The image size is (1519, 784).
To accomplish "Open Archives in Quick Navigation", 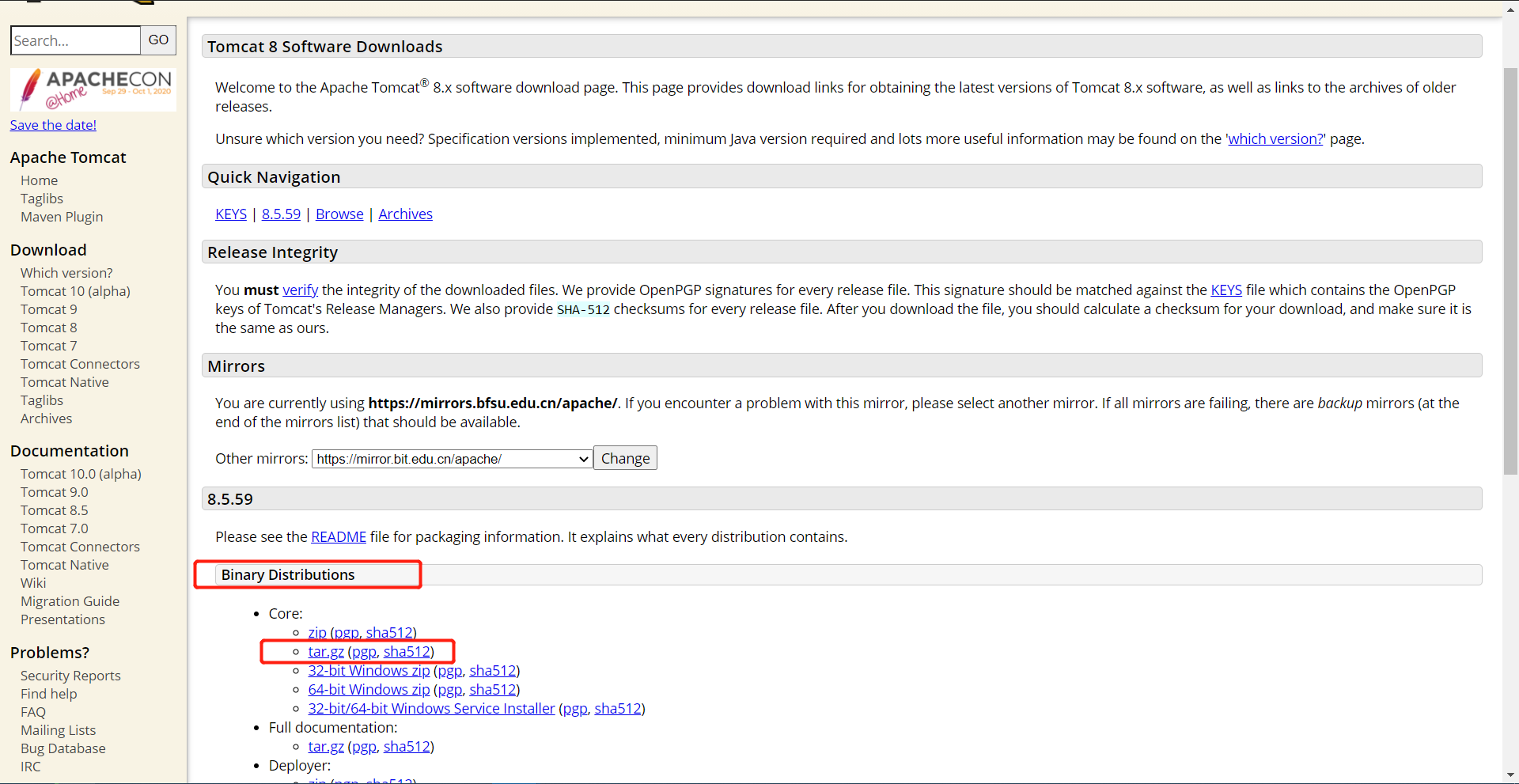I will 405,214.
